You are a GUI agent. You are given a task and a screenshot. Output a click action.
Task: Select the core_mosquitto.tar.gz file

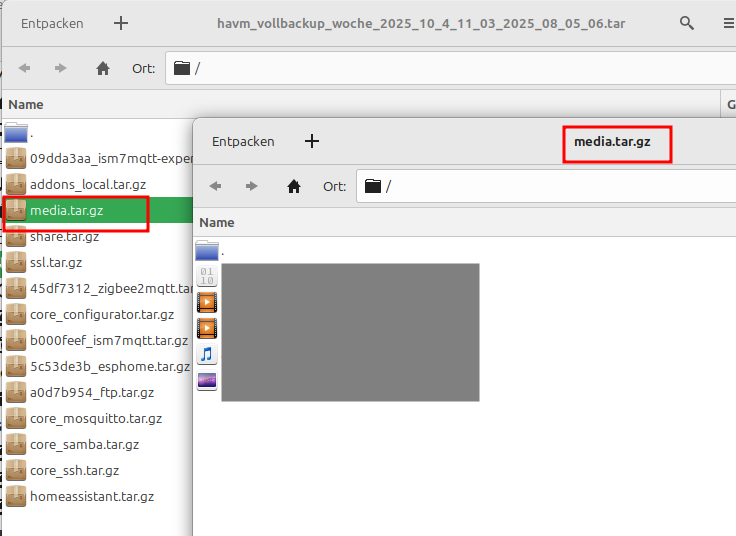pyautogui.click(x=98, y=418)
